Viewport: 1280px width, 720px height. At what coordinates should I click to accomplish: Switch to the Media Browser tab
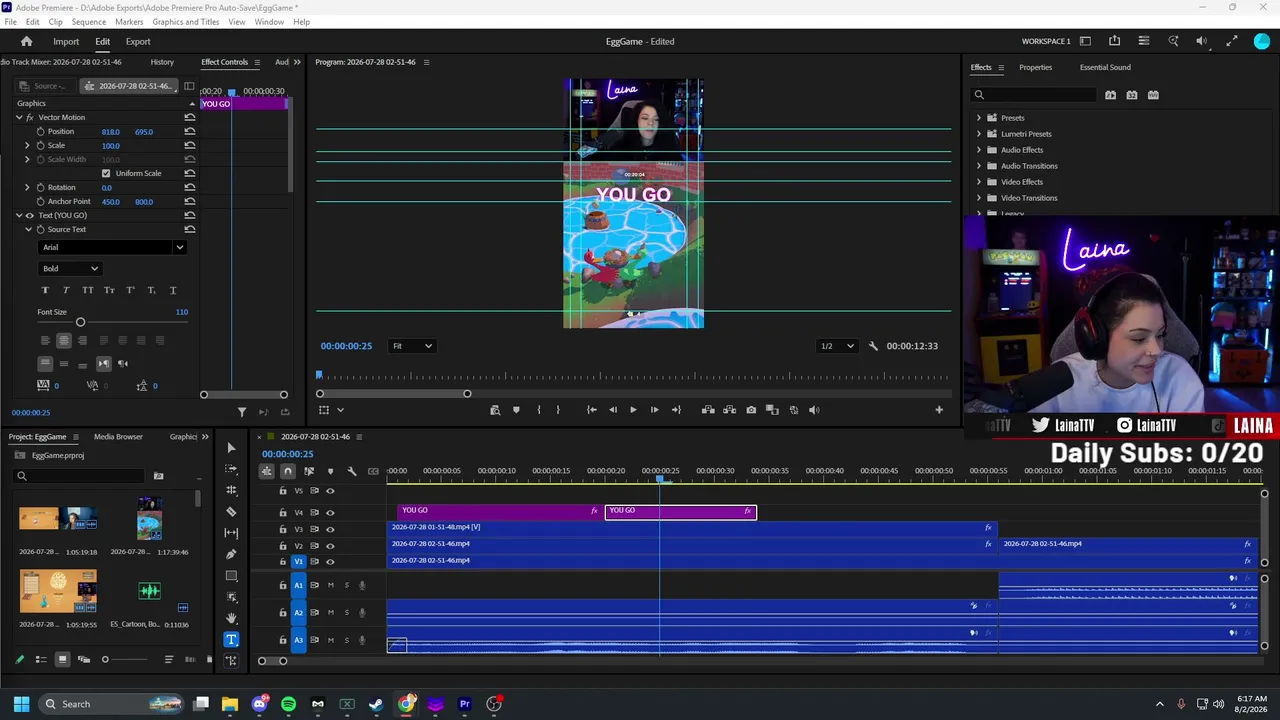[x=118, y=437]
